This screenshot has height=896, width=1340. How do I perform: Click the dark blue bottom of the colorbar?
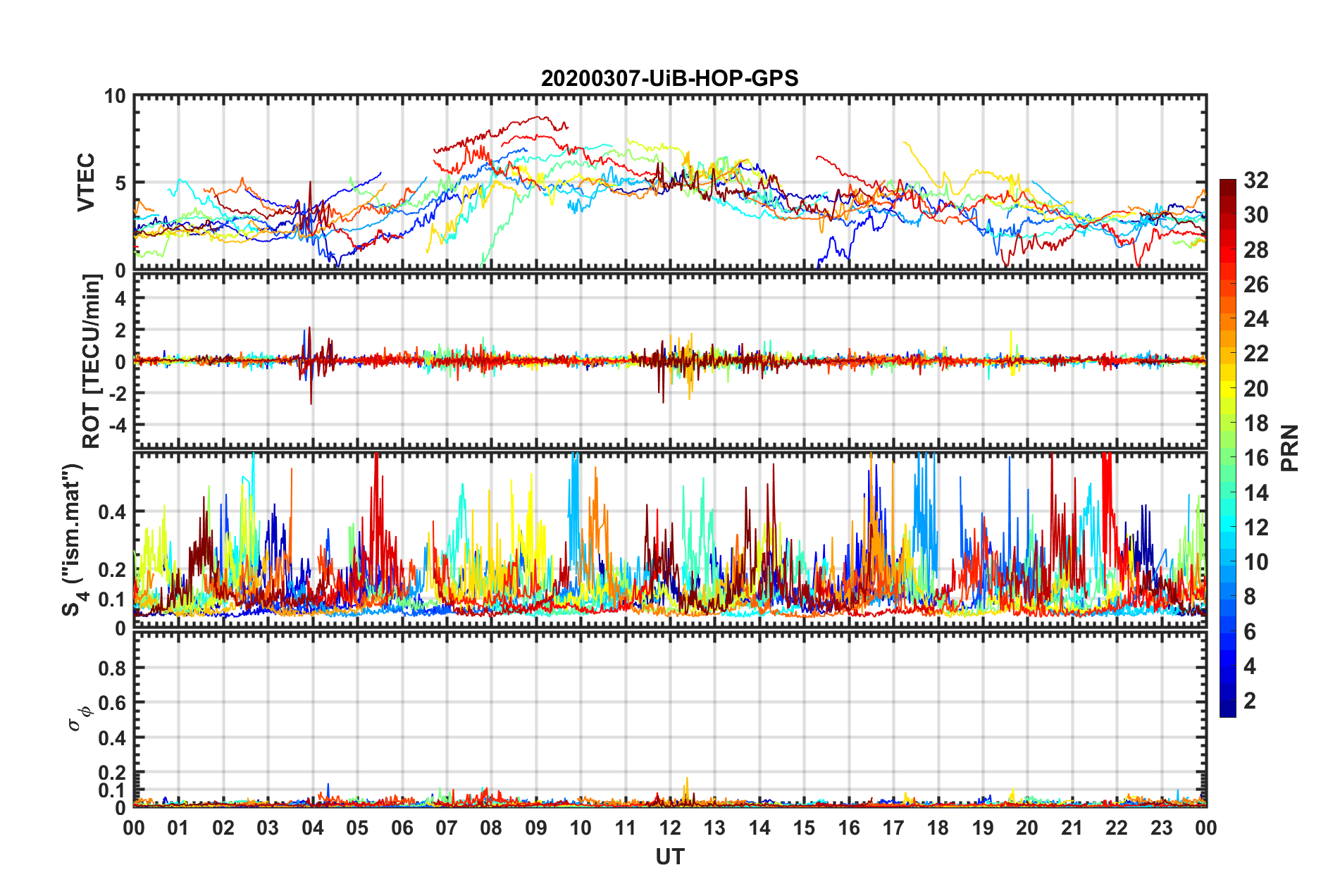pos(1227,710)
